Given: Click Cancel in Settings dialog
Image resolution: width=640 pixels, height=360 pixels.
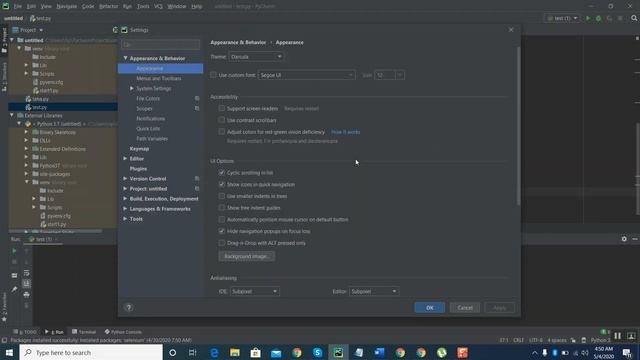Looking at the screenshot, I should [x=465, y=308].
